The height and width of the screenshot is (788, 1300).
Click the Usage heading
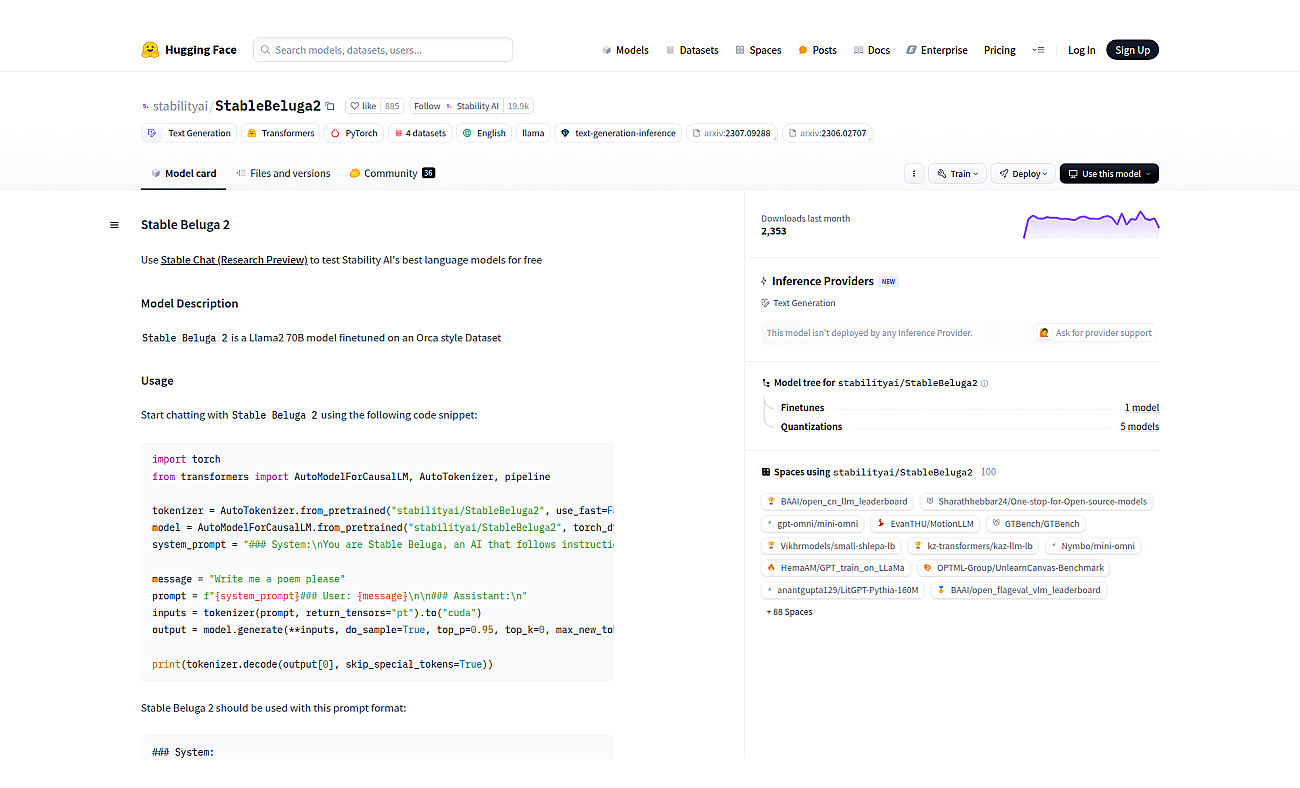tap(157, 381)
